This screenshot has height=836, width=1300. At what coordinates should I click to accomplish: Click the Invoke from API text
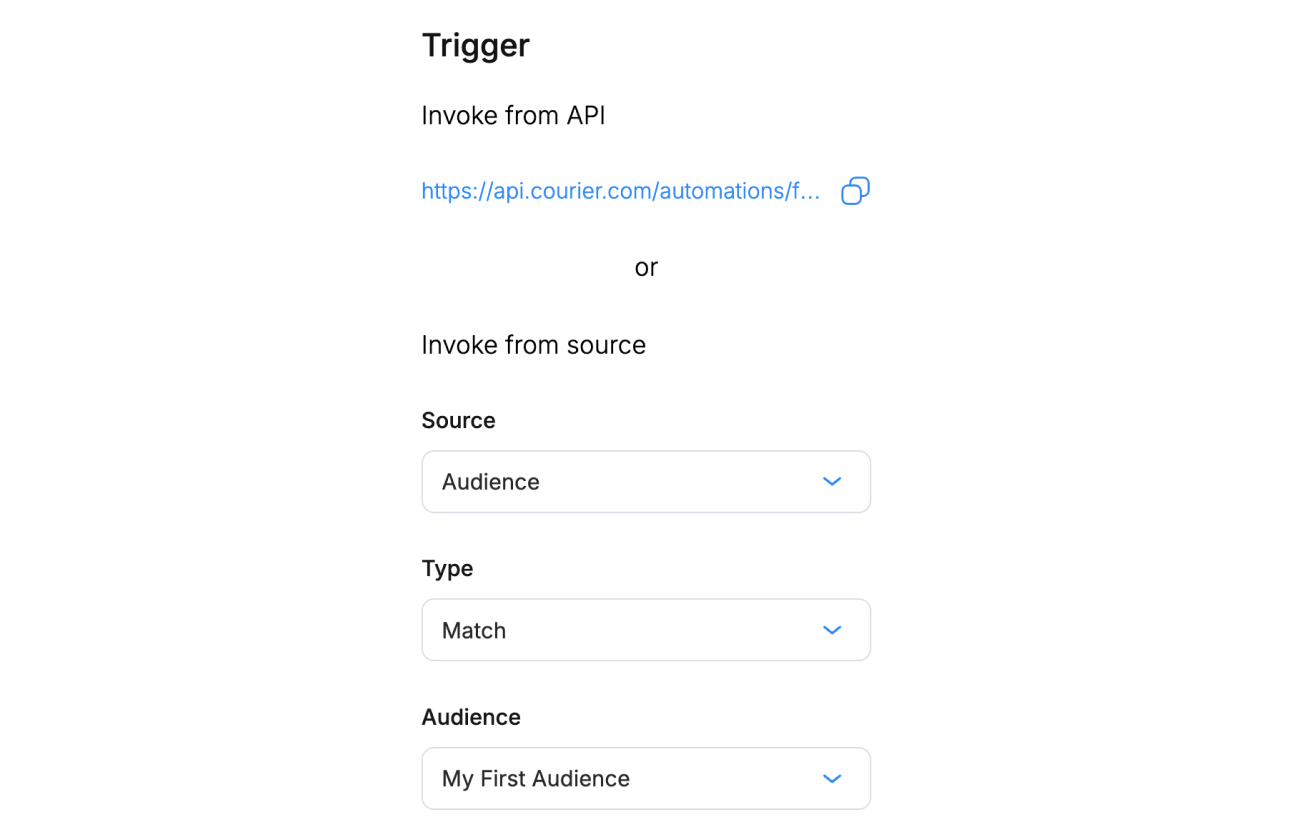coord(513,115)
